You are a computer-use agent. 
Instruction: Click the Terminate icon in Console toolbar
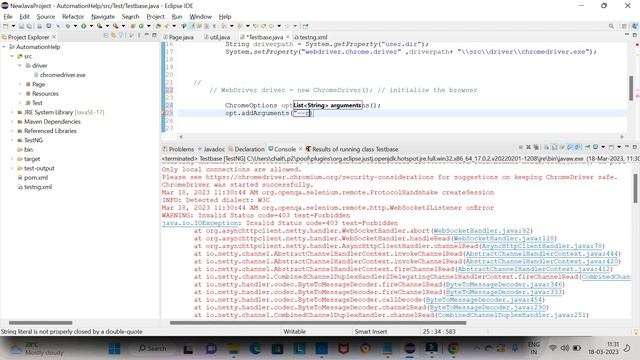pyautogui.click(x=520, y=147)
